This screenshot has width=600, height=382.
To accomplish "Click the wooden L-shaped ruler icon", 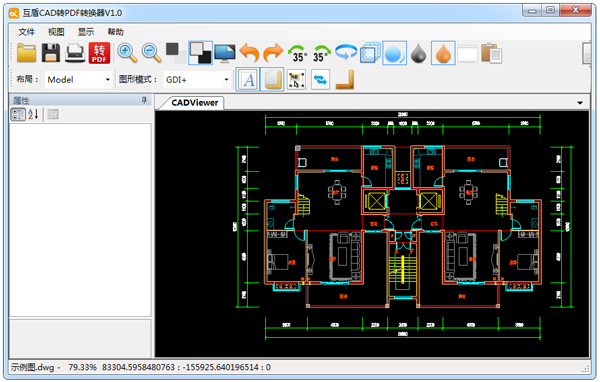I will [x=345, y=80].
